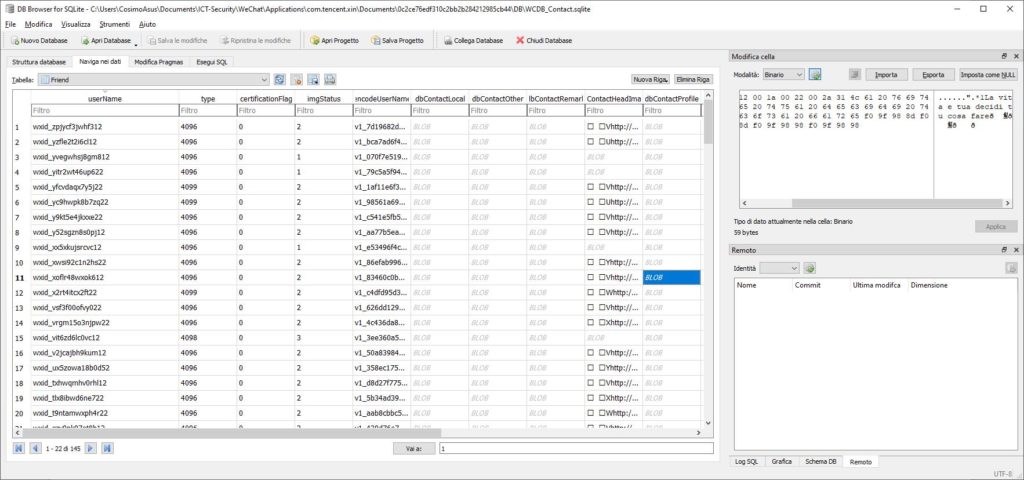The image size is (1024, 480).
Task: Switch to Grafica bottom tab
Action: pyautogui.click(x=781, y=461)
